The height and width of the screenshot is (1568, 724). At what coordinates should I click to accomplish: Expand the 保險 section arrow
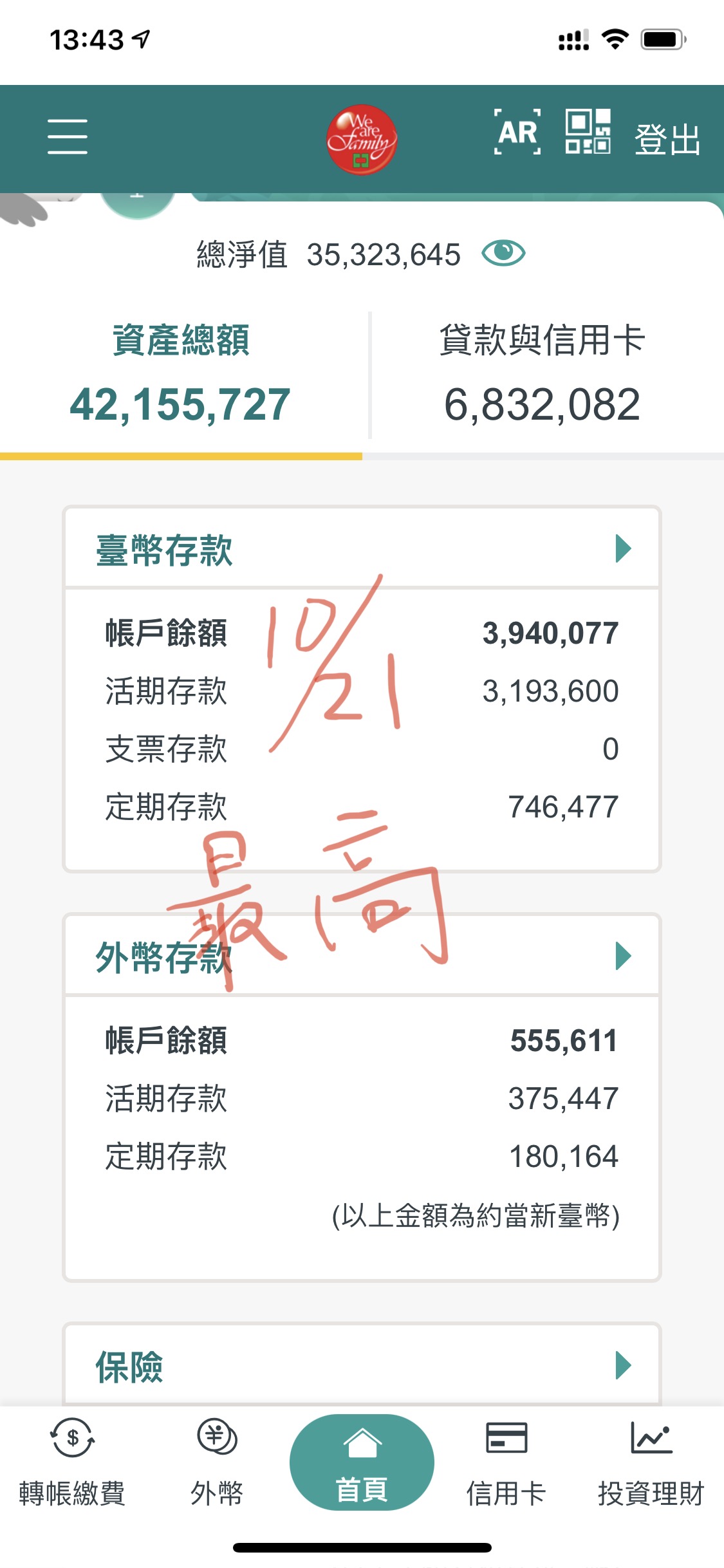coord(622,1365)
